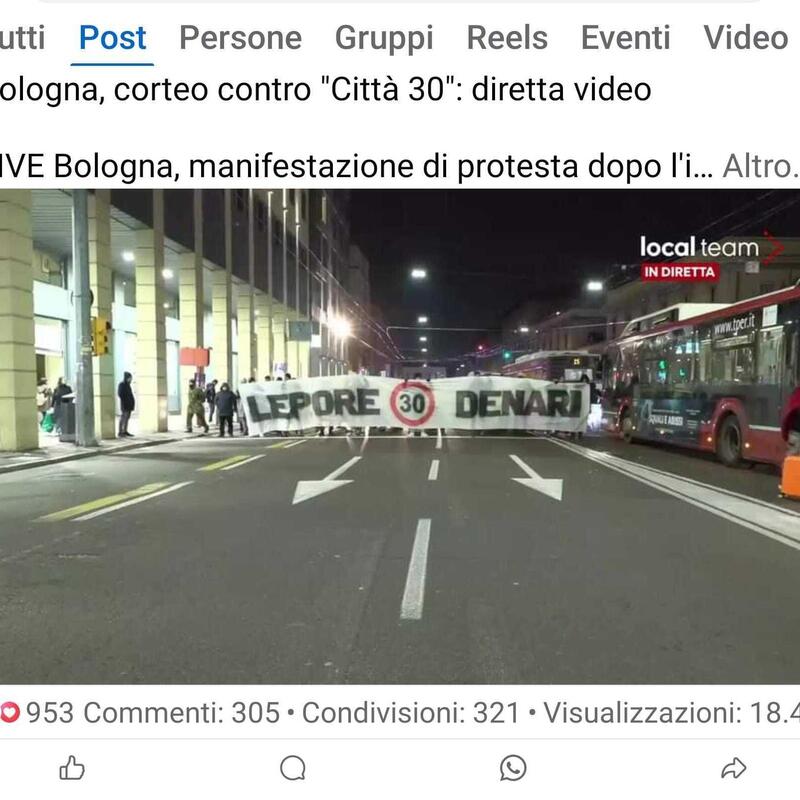800x800 pixels.
Task: Go to the Eventi tab
Action: pyautogui.click(x=626, y=38)
